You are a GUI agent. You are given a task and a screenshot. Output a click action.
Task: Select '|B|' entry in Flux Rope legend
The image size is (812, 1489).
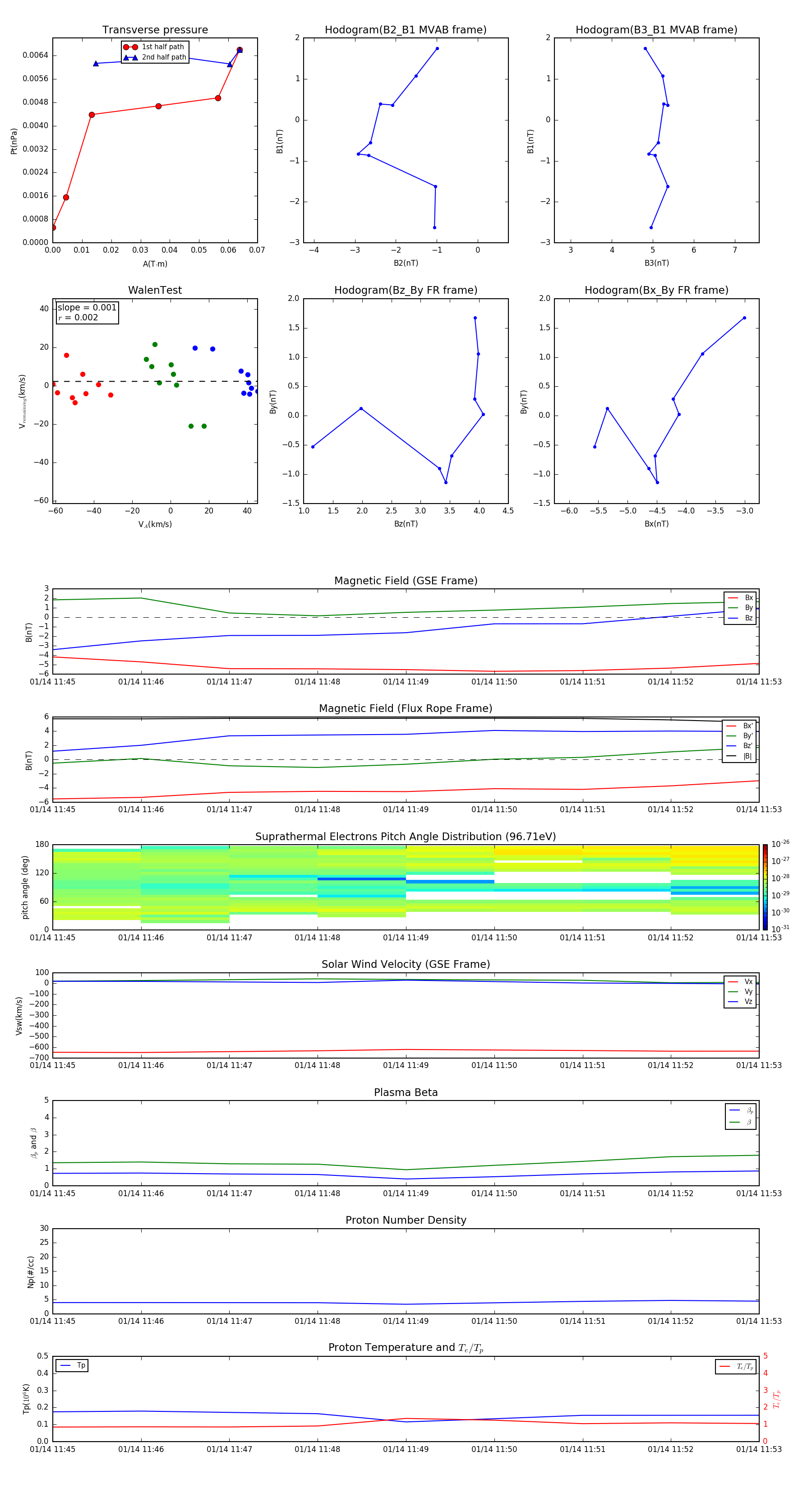739,756
